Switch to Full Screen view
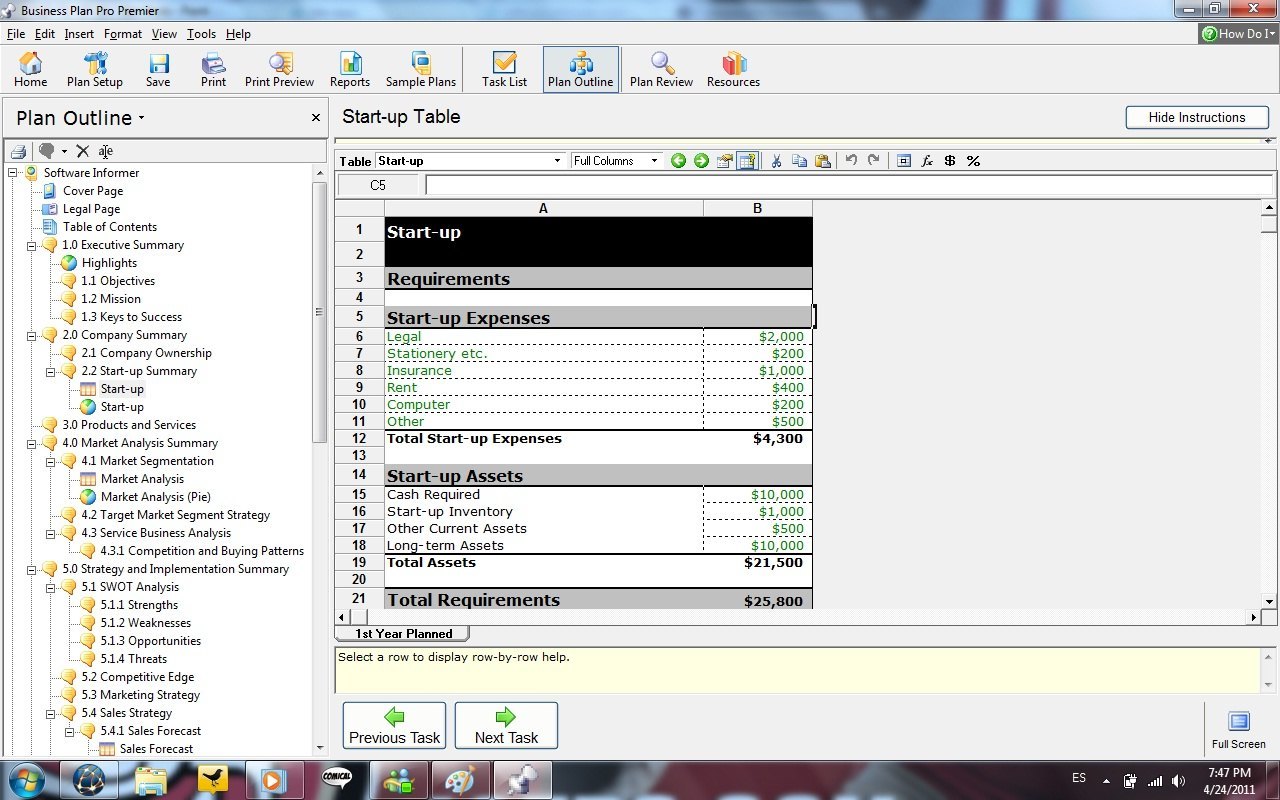This screenshot has height=800, width=1280. click(1238, 730)
